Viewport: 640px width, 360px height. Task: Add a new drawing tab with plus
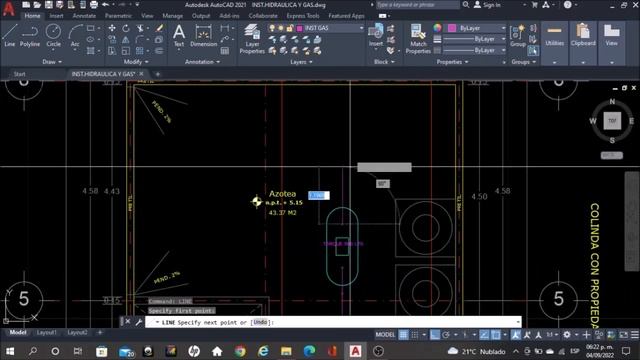[158, 74]
